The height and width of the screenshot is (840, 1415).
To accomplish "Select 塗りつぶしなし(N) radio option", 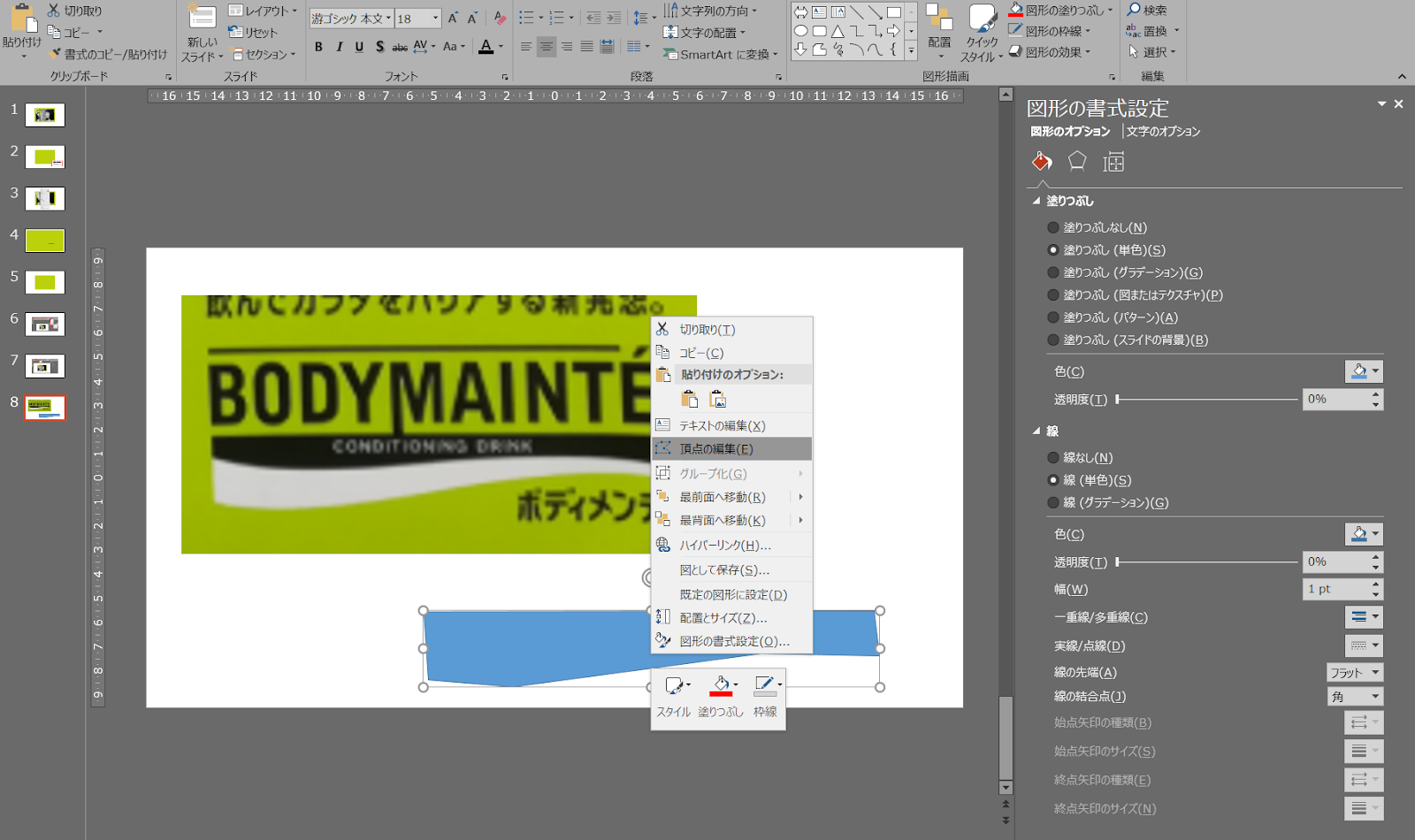I will click(1097, 227).
